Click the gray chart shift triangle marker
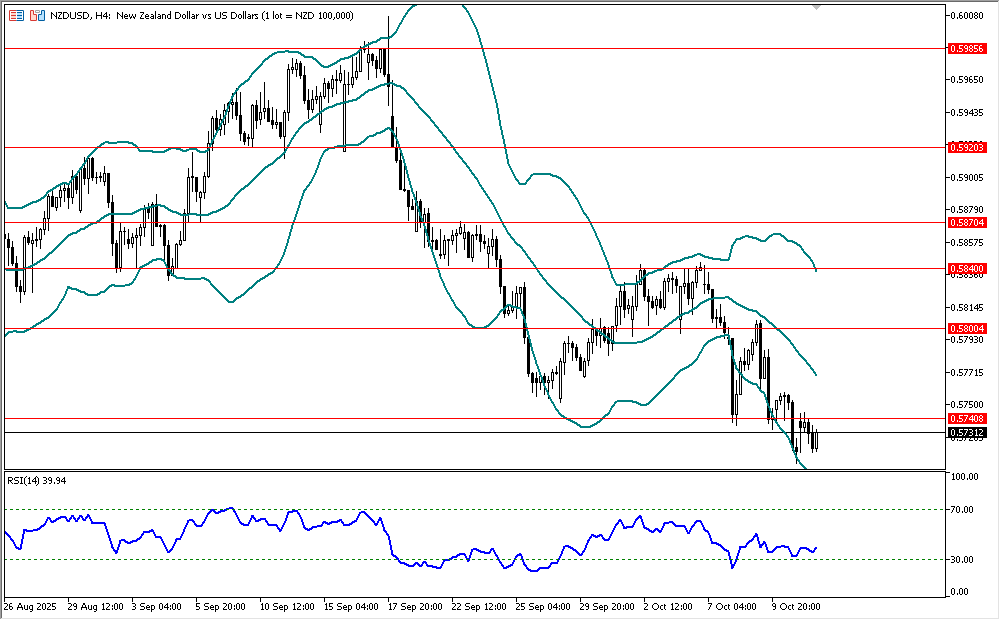 point(817,8)
